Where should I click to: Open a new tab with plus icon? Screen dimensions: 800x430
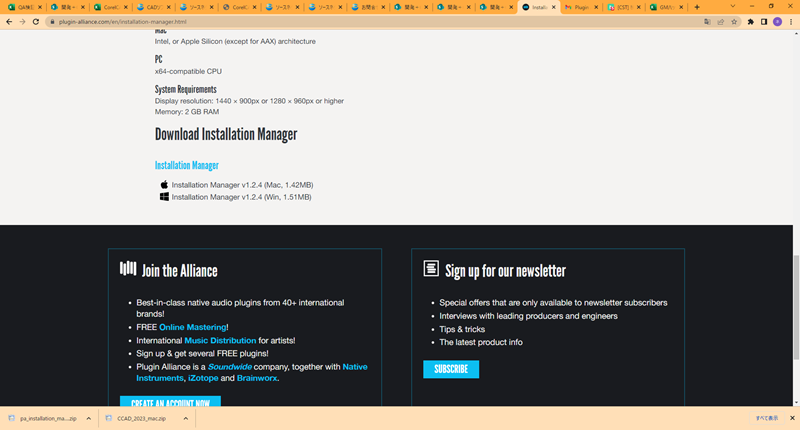(x=697, y=7)
